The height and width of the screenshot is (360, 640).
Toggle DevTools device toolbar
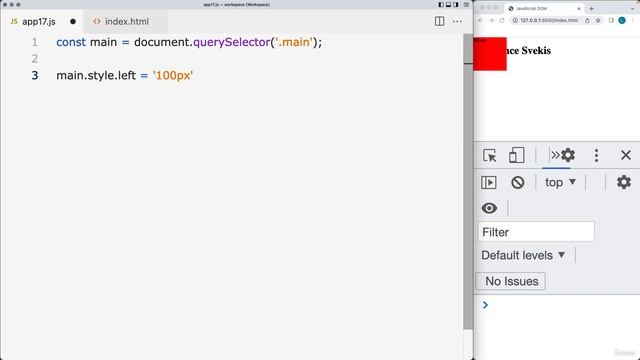516,156
